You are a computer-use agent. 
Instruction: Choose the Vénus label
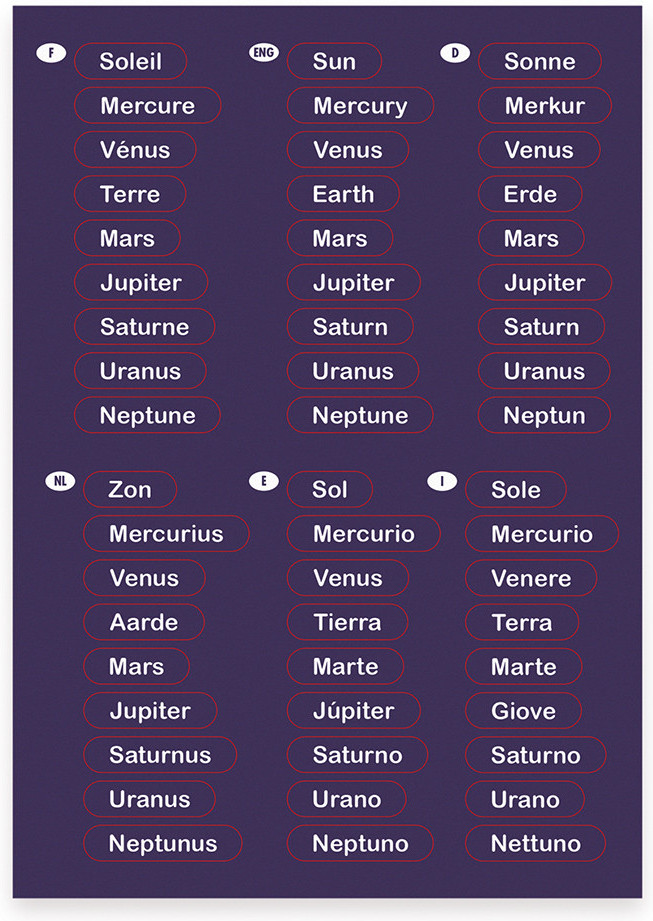click(x=135, y=149)
